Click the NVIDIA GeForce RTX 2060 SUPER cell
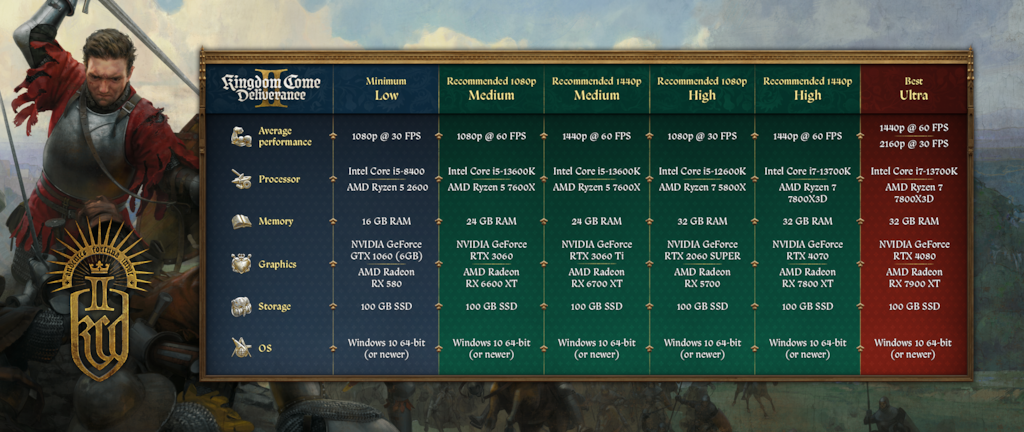Image resolution: width=1024 pixels, height=432 pixels. [702, 251]
